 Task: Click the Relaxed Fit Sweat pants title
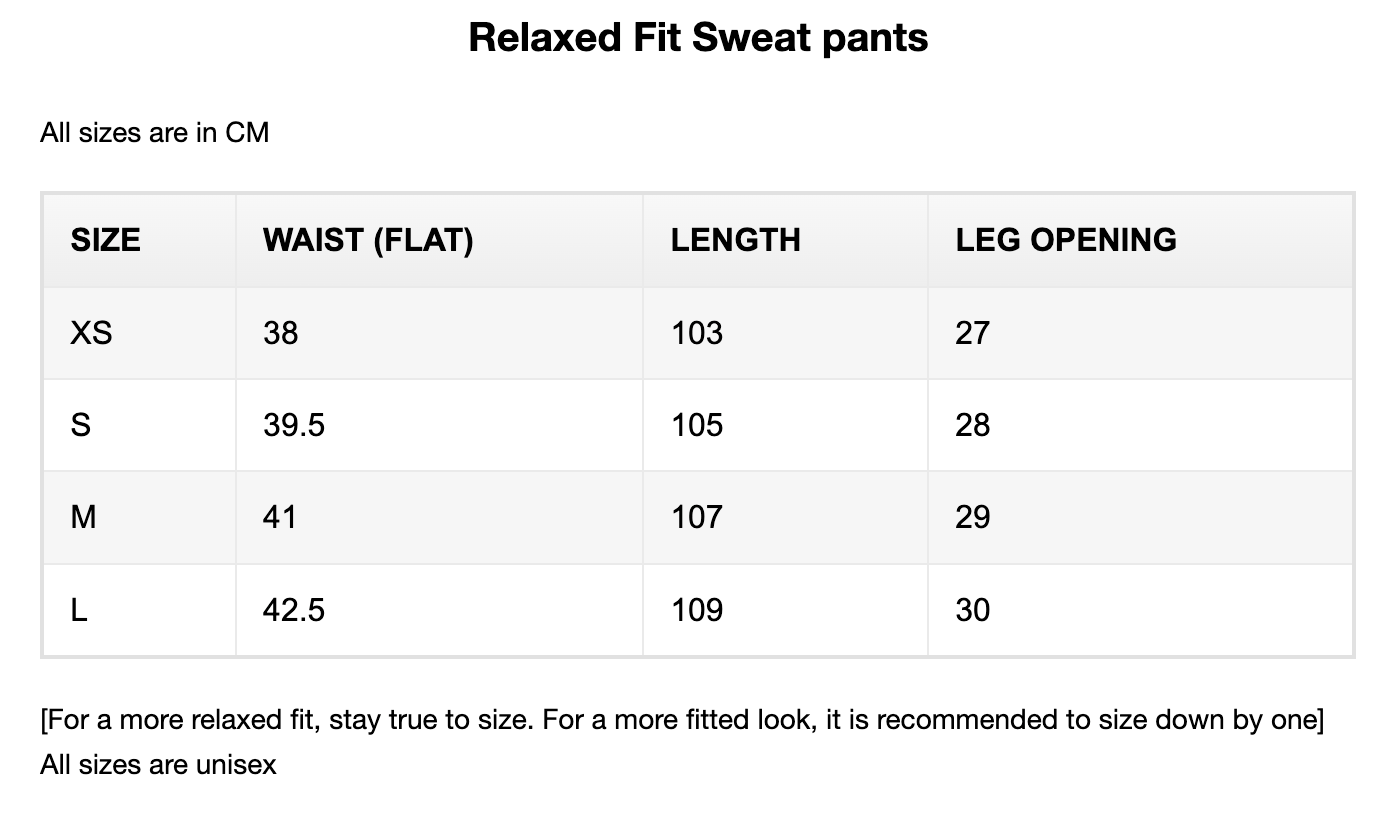click(698, 38)
